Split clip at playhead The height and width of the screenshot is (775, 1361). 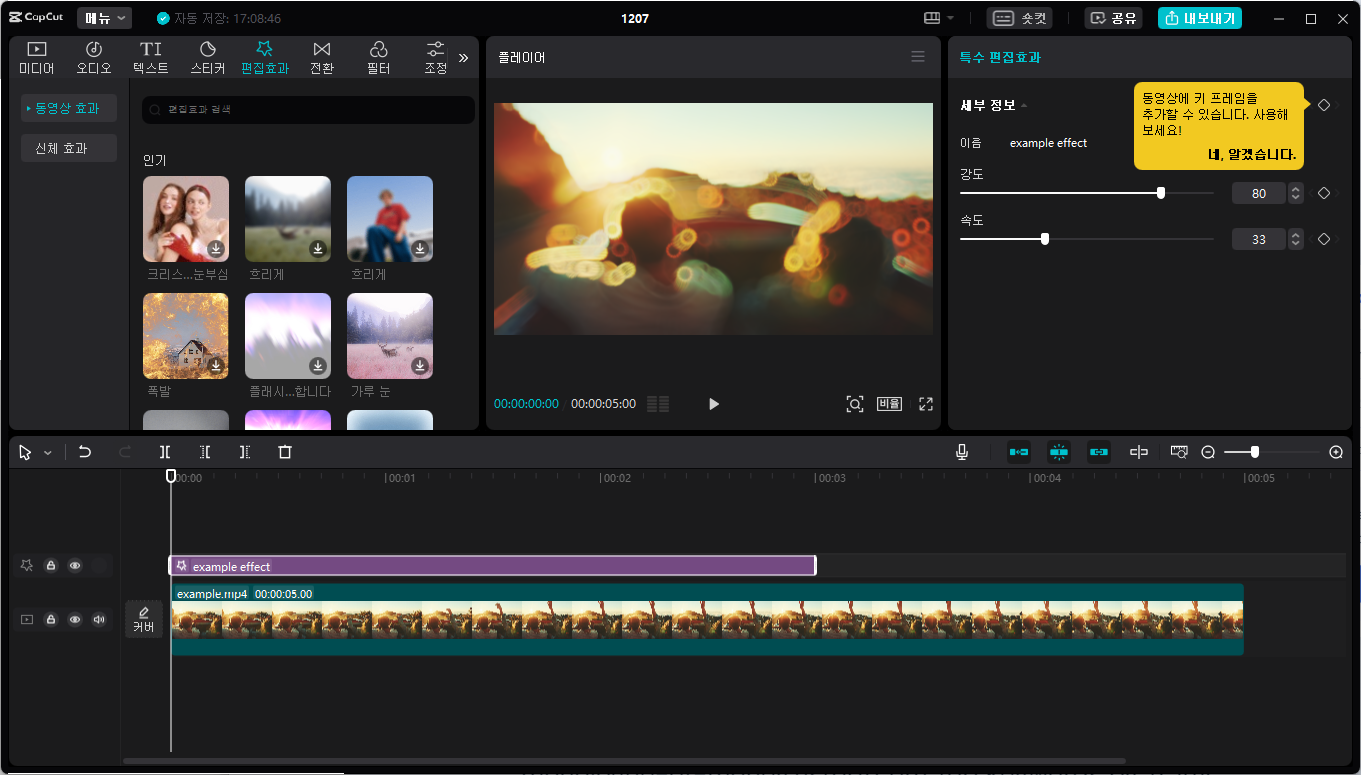tap(165, 452)
